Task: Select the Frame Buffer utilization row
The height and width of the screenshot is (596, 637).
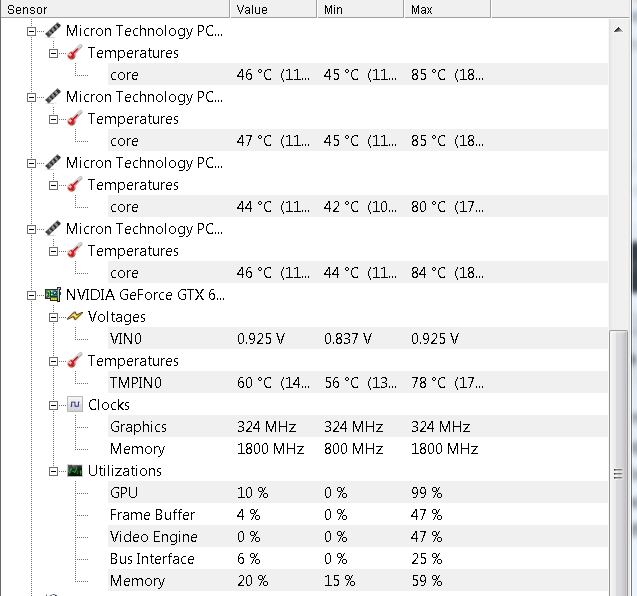Action: [x=358, y=514]
